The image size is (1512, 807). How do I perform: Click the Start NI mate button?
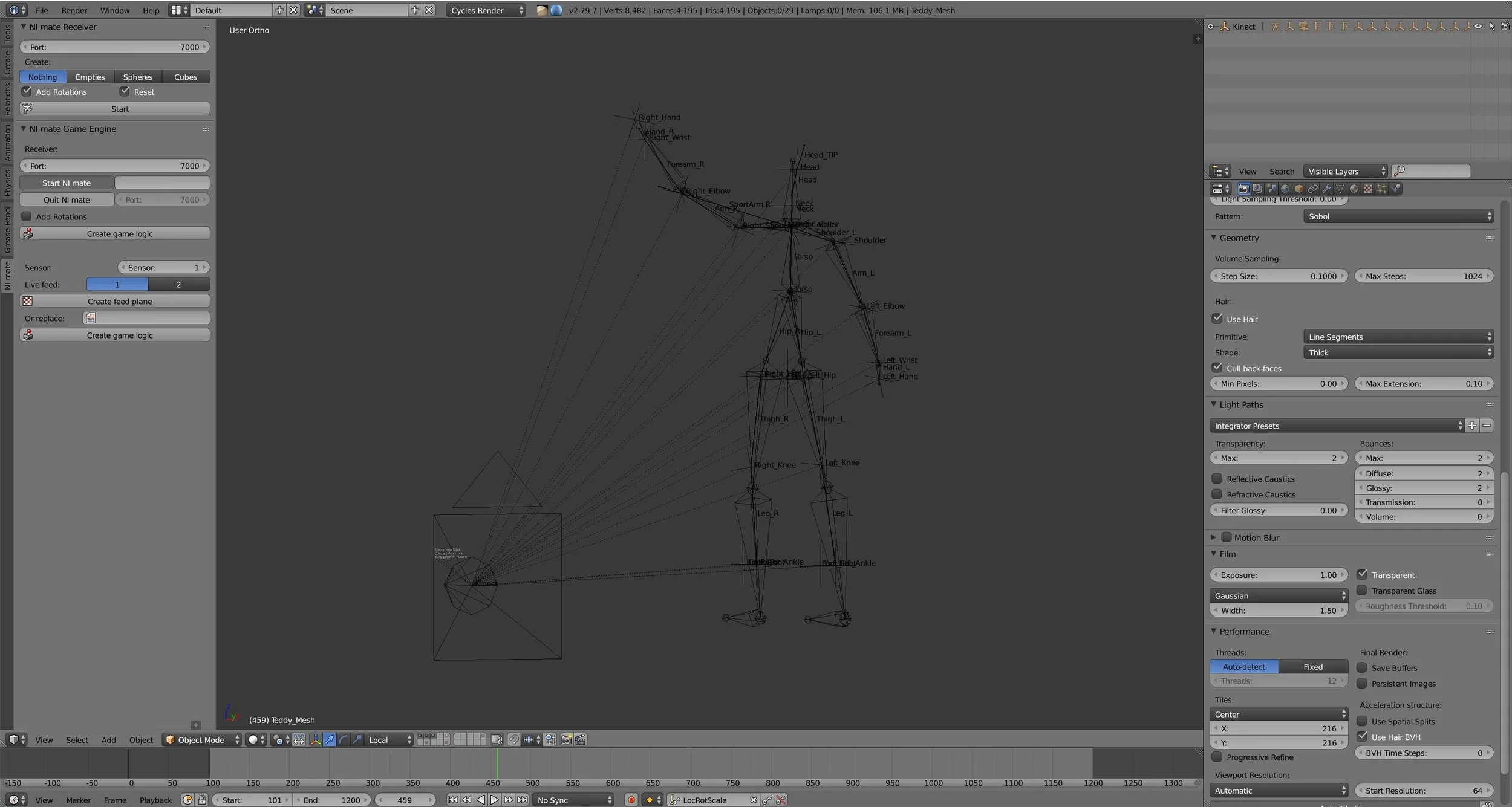[x=67, y=183]
